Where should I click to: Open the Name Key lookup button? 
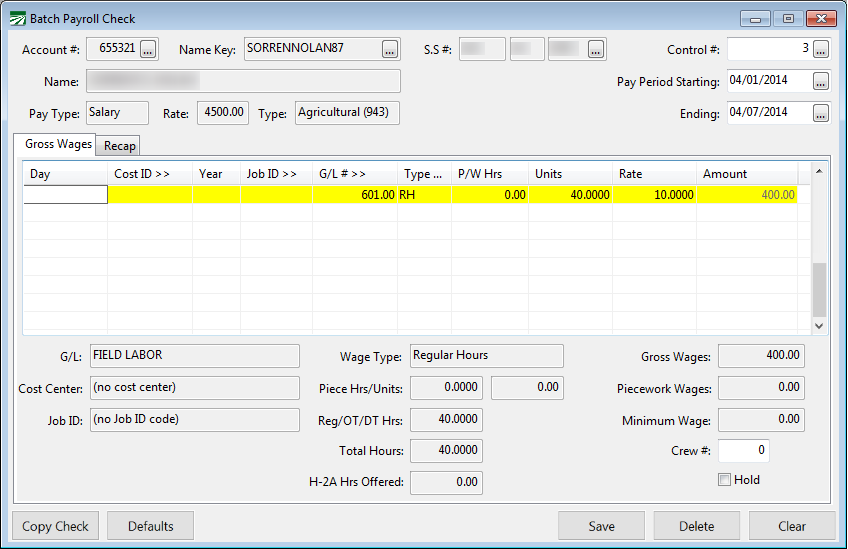389,49
